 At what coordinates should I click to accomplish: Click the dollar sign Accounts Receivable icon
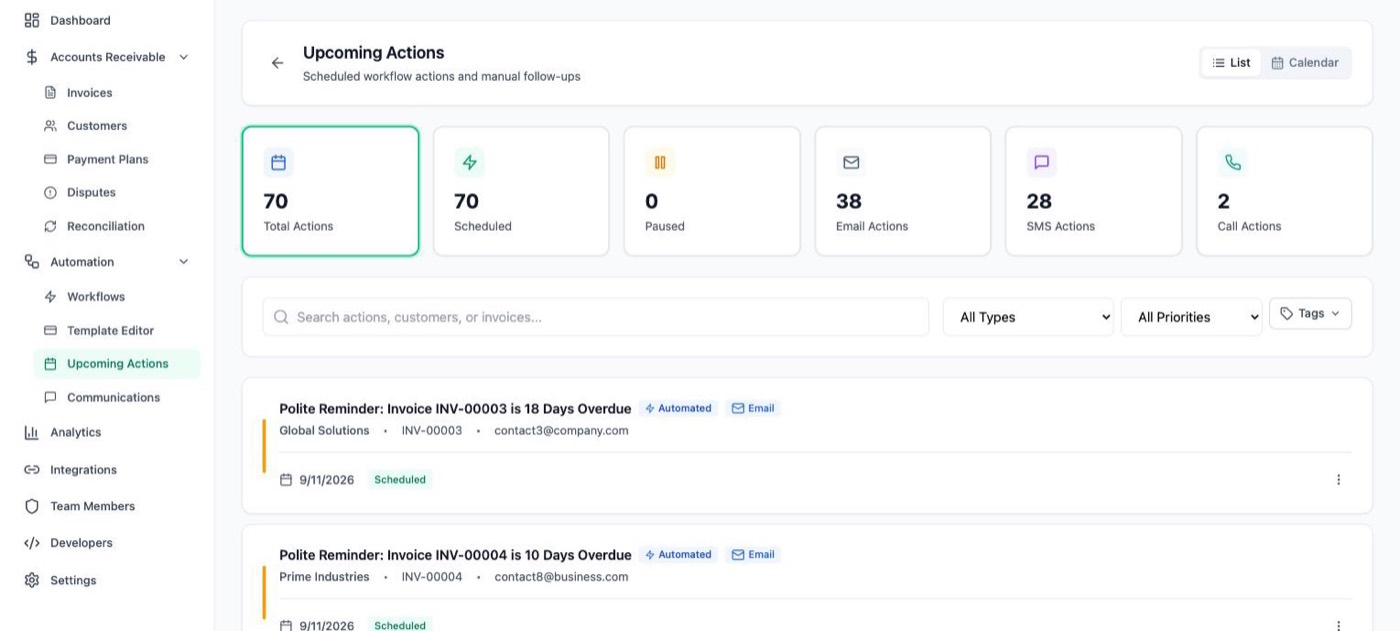(x=32, y=57)
